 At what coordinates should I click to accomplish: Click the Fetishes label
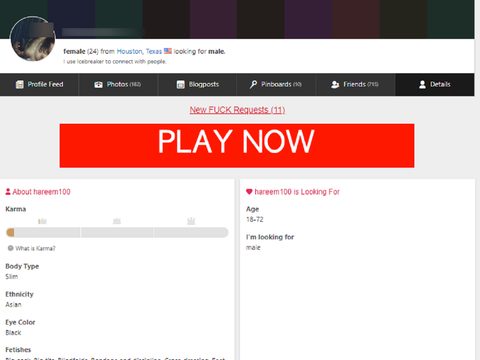tap(18, 350)
